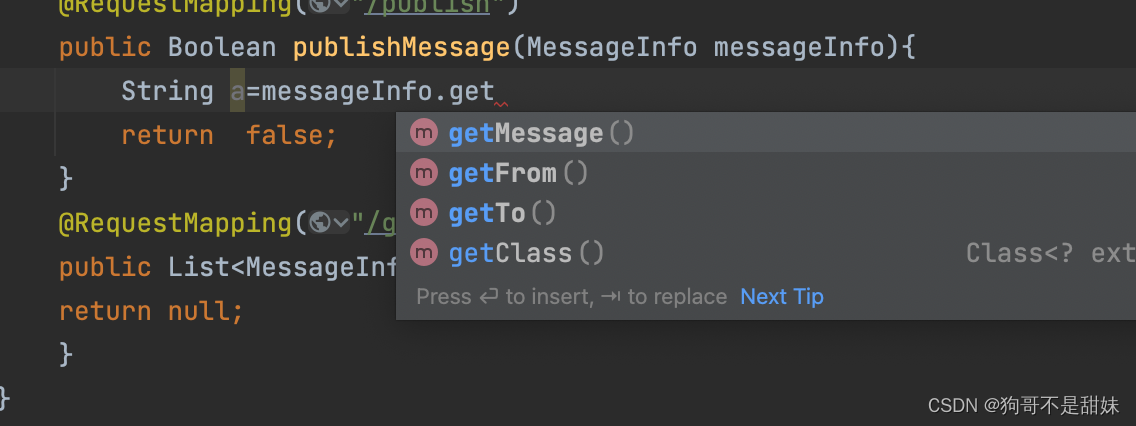Click the method icon beside getFrom()
The width and height of the screenshot is (1136, 426).
pyautogui.click(x=424, y=172)
